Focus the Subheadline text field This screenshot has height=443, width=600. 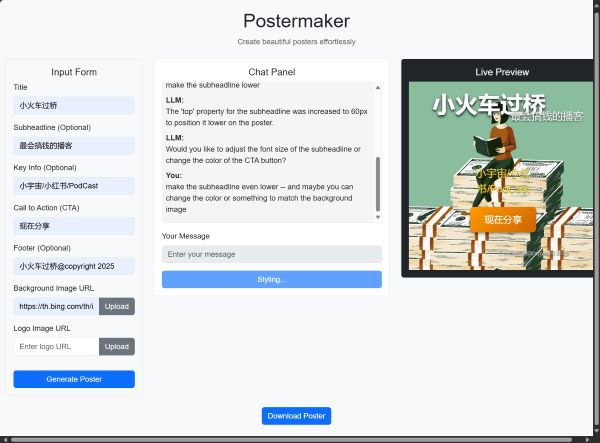coord(74,145)
